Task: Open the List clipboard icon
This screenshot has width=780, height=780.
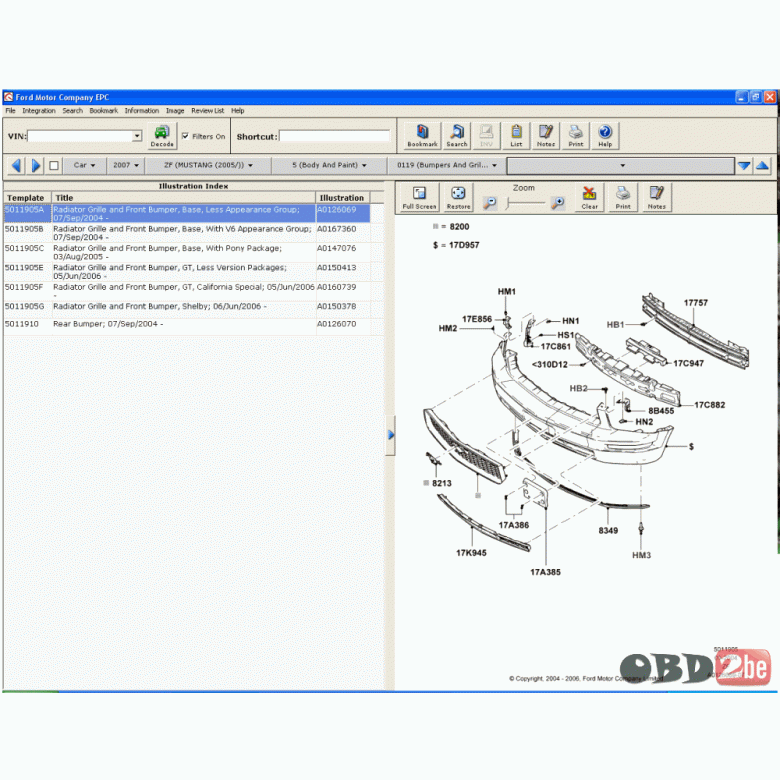Action: coord(516,136)
